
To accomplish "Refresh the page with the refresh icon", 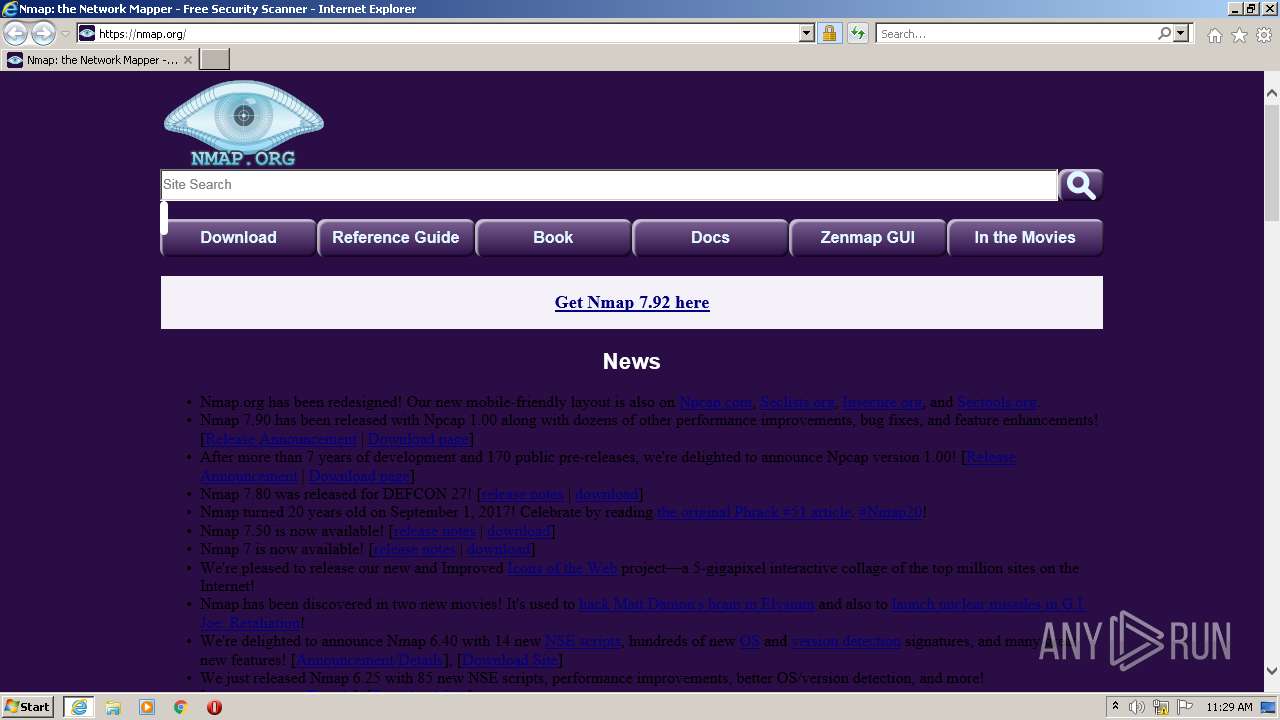I will pos(857,34).
